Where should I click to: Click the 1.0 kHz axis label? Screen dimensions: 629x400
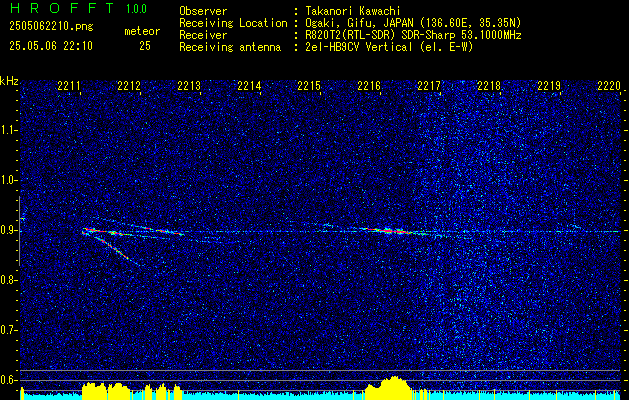tap(9, 181)
